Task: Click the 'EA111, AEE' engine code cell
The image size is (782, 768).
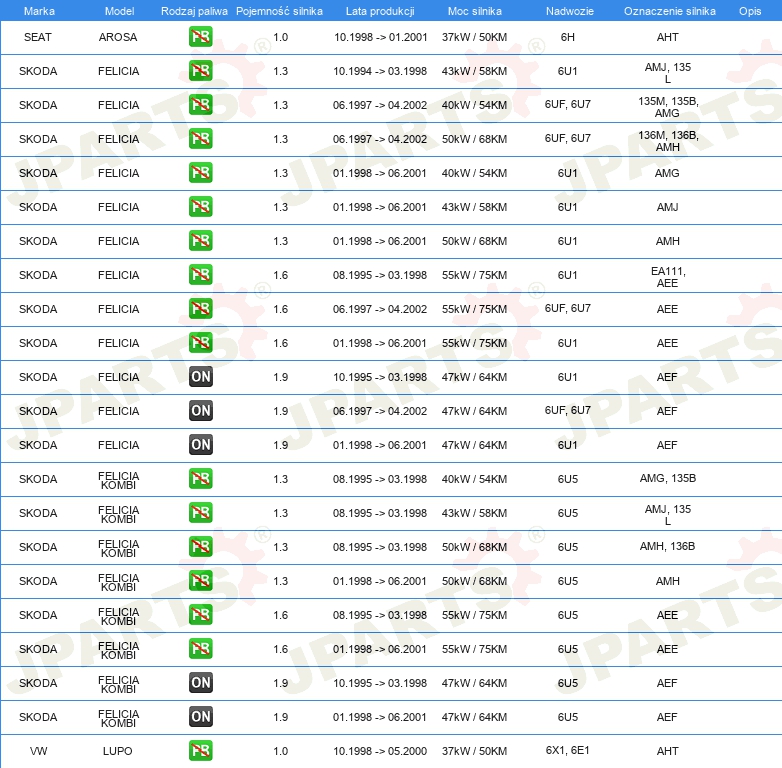Action: pos(668,277)
